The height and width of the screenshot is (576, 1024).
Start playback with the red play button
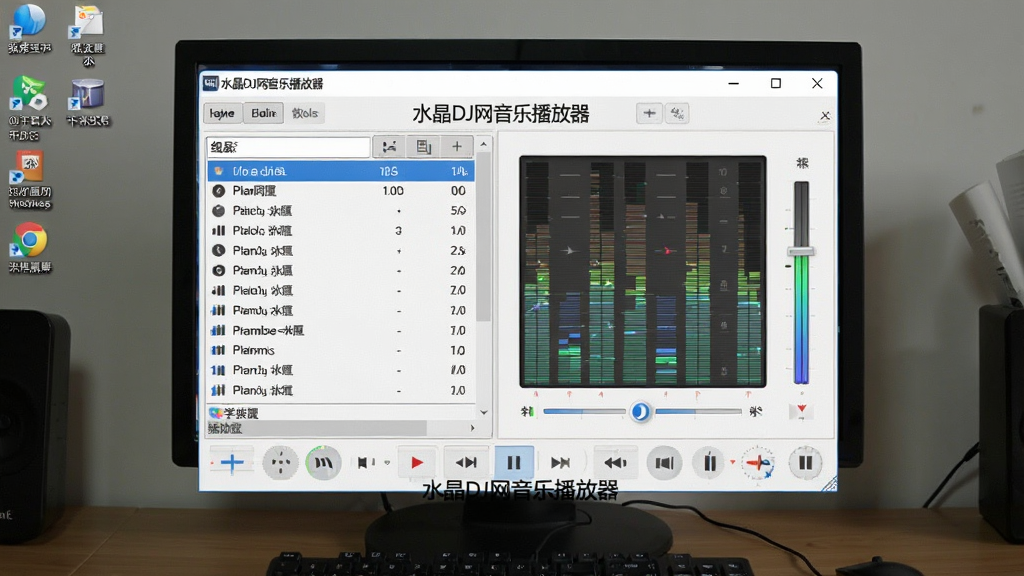(x=417, y=462)
